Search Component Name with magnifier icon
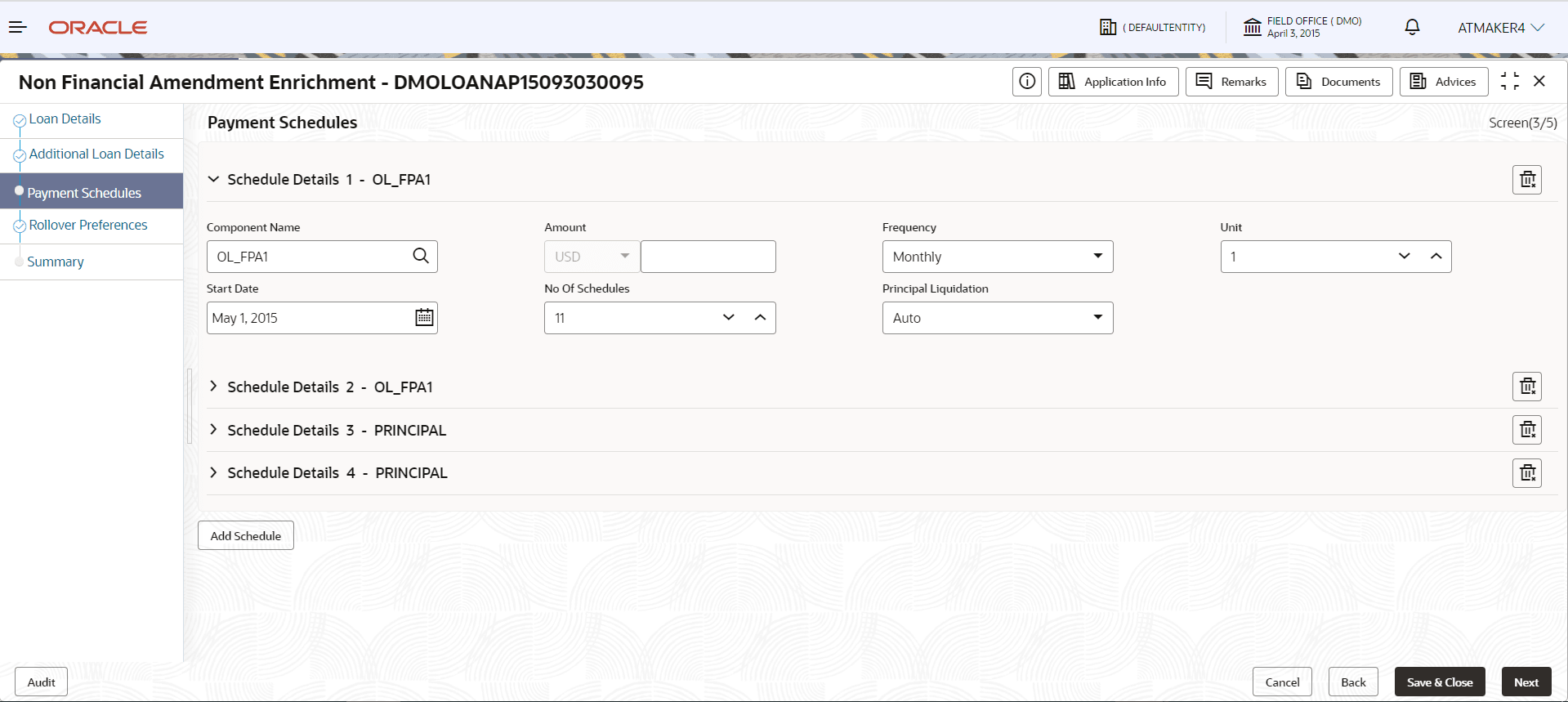The width and height of the screenshot is (1568, 702). (421, 256)
